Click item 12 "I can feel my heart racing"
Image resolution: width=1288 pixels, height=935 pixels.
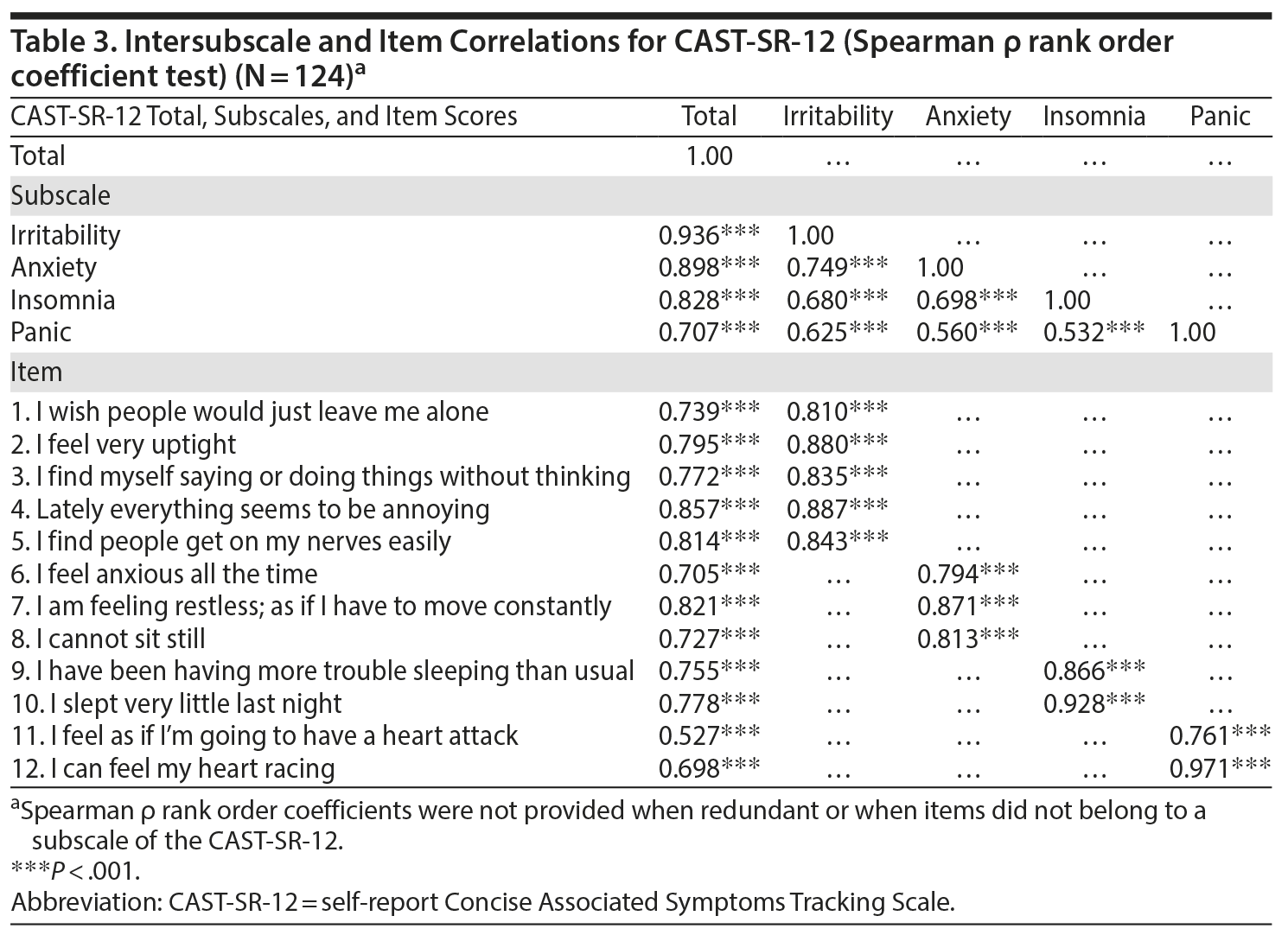coord(173,769)
